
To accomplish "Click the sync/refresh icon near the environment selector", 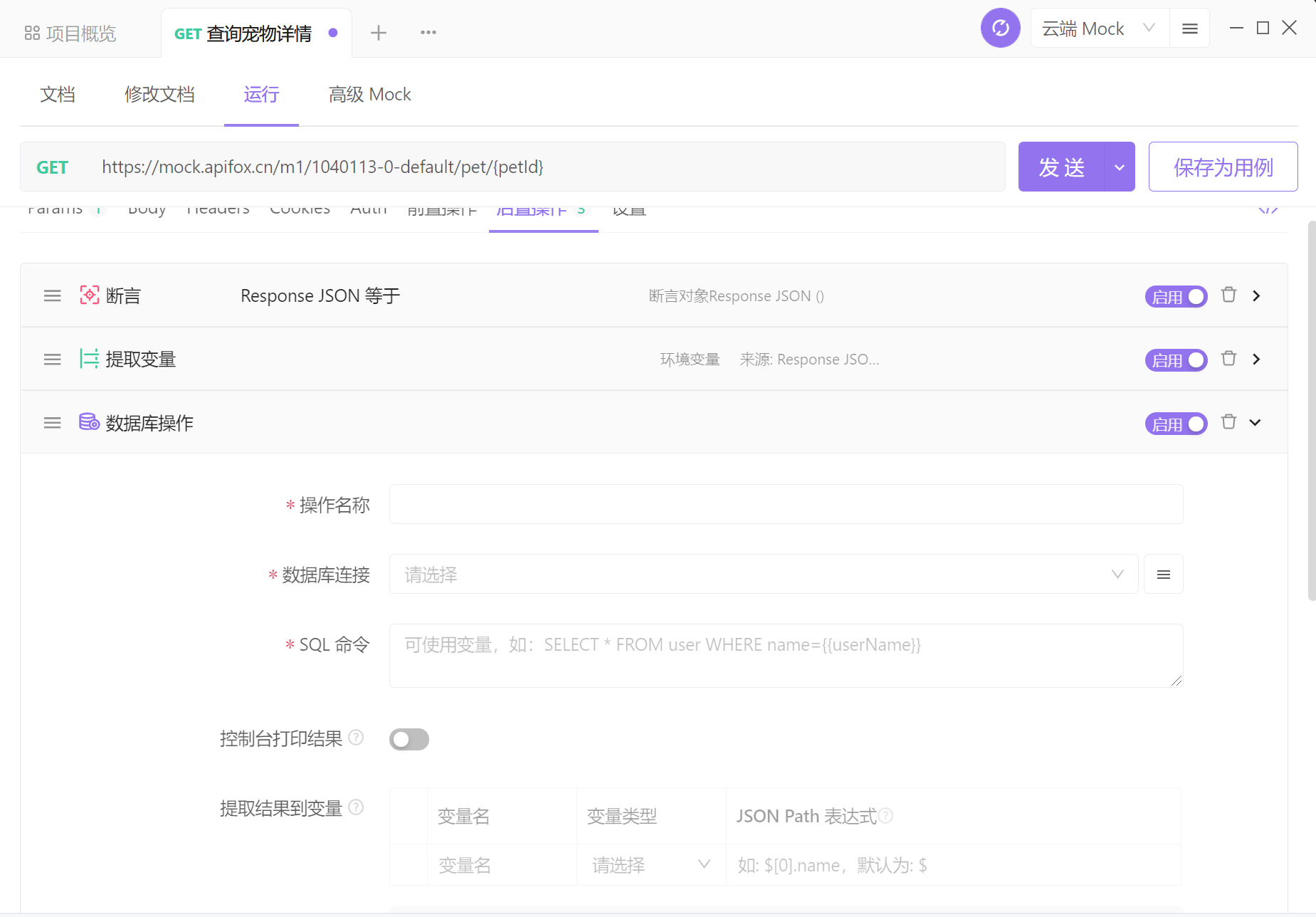I will (x=1001, y=27).
